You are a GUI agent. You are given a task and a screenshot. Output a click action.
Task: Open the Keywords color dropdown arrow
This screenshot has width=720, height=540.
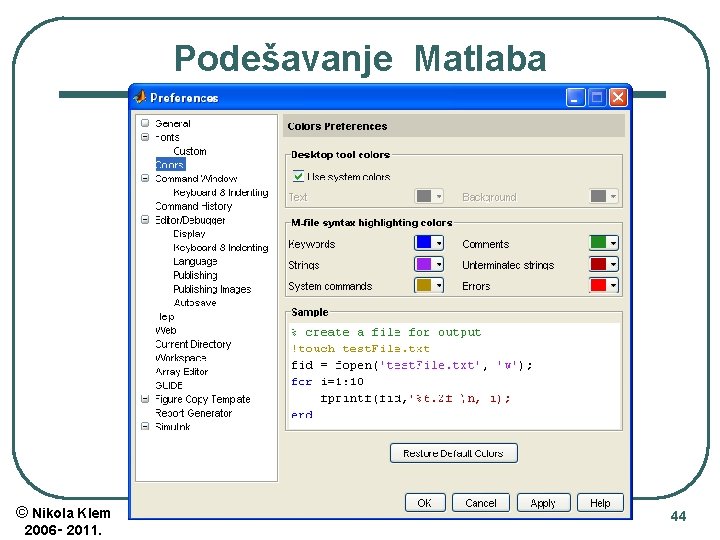coord(439,243)
